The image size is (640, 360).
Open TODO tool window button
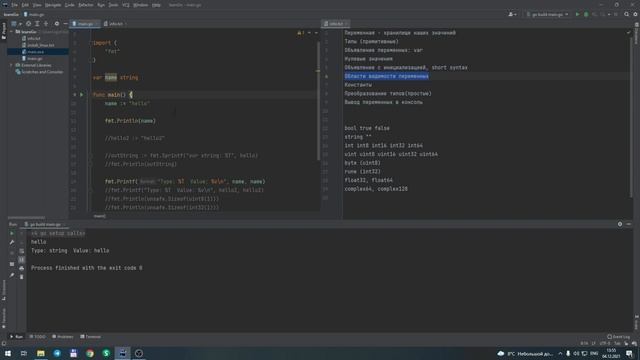(38, 337)
